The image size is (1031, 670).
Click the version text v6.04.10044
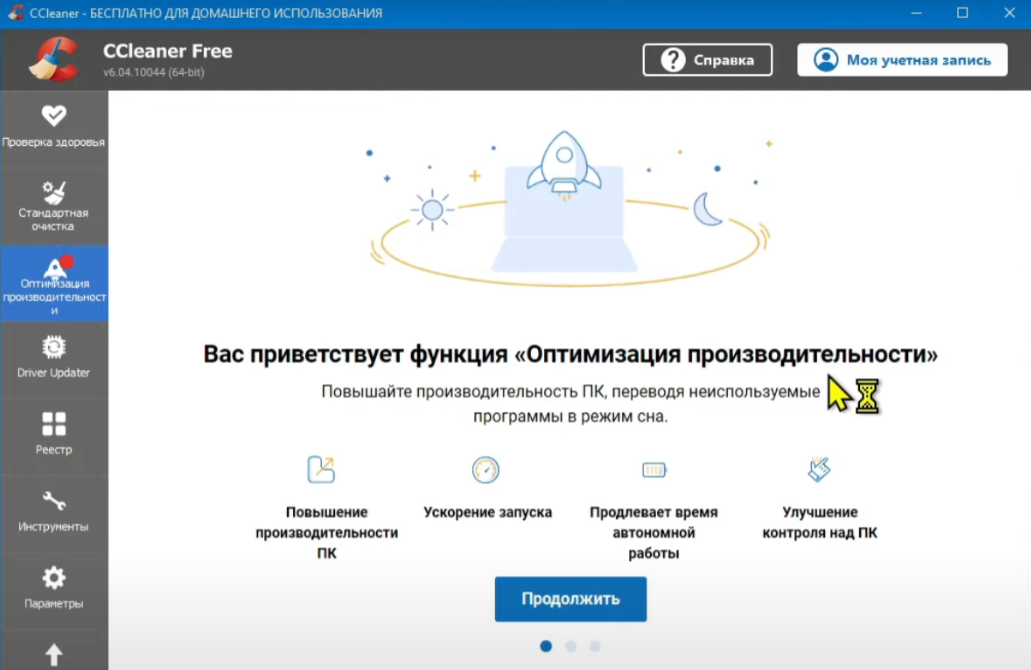pyautogui.click(x=154, y=72)
